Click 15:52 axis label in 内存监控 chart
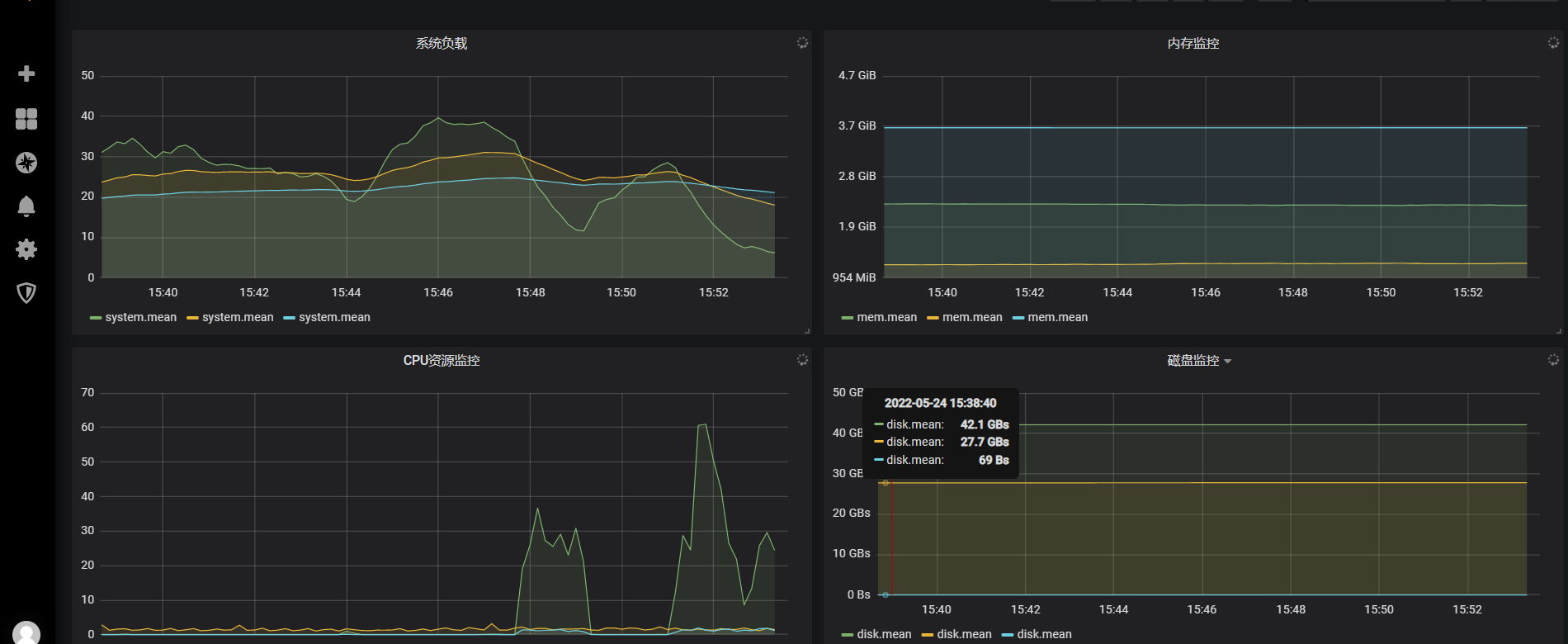The height and width of the screenshot is (644, 1568). pyautogui.click(x=1468, y=292)
